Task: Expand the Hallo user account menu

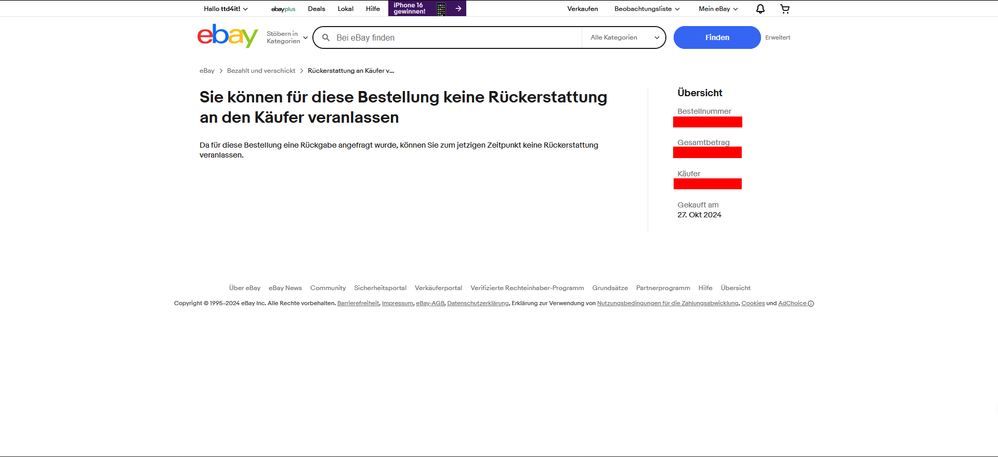Action: (x=226, y=9)
